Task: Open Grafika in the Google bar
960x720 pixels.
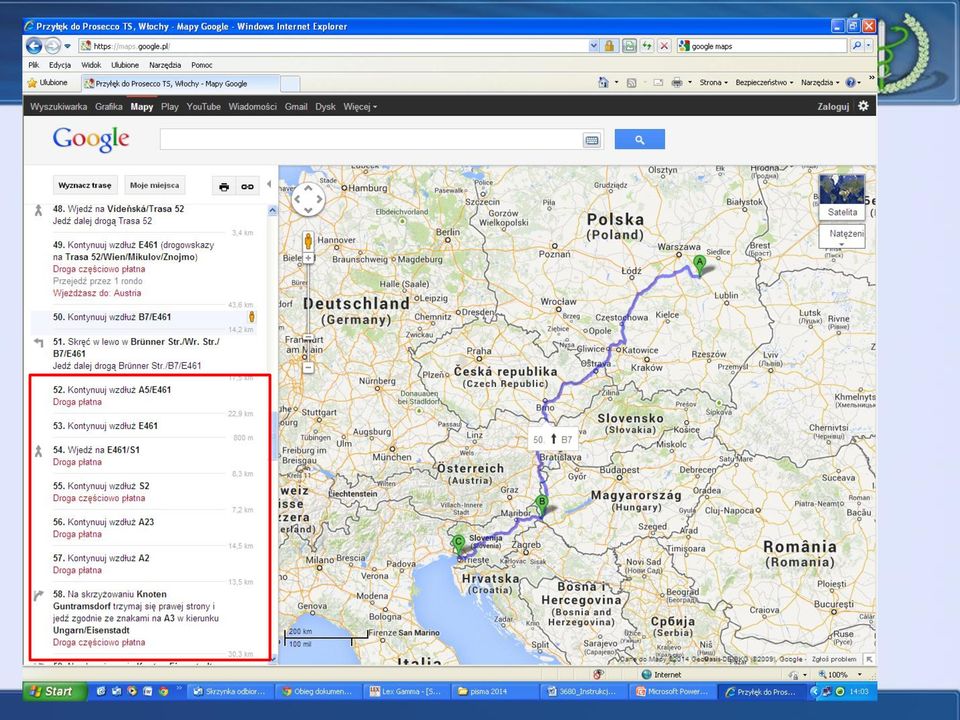Action: point(108,107)
